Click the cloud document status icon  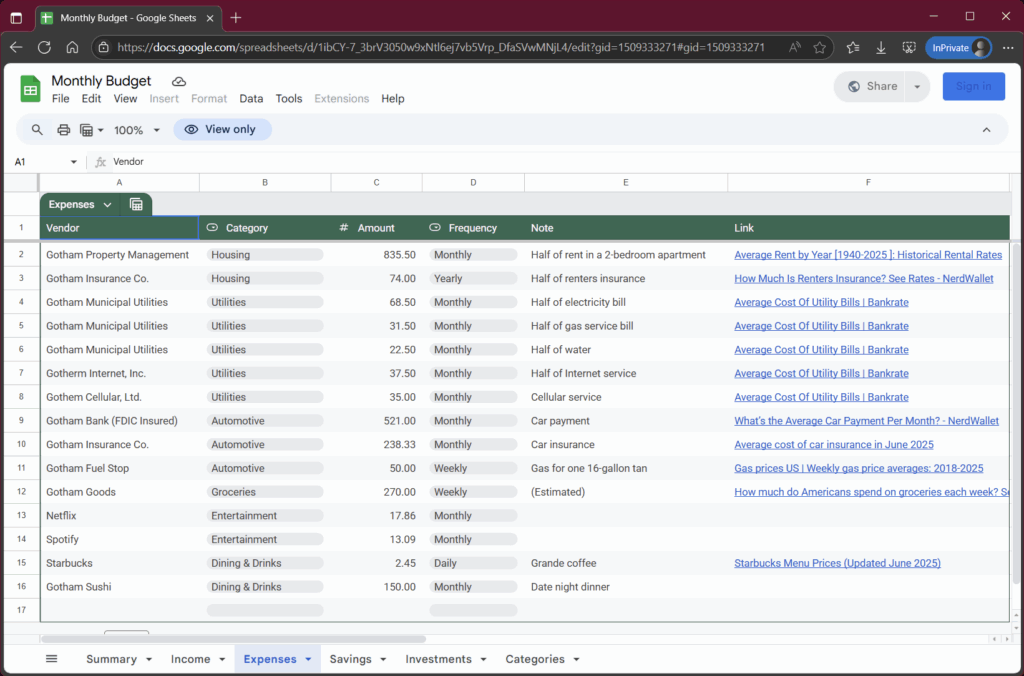point(178,82)
